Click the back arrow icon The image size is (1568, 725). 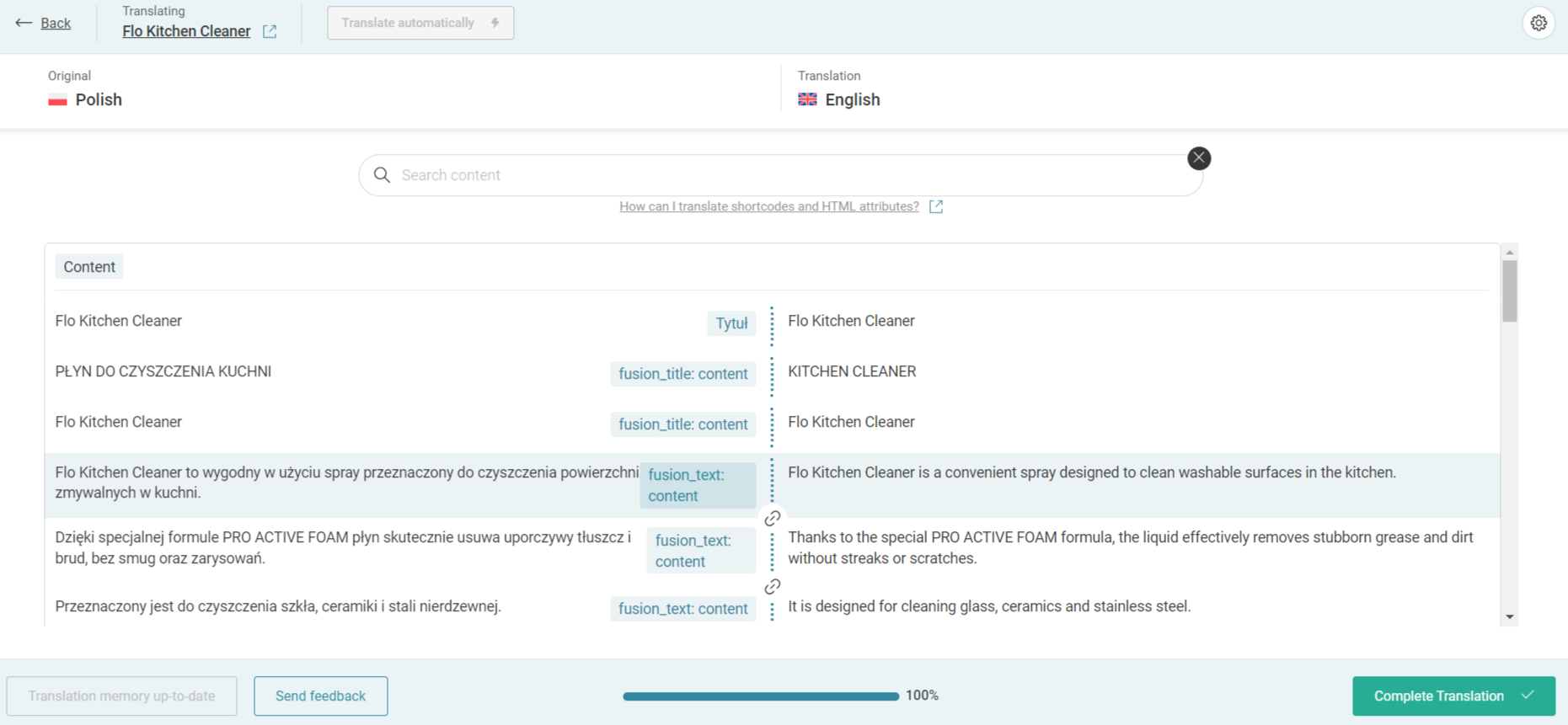coord(24,23)
